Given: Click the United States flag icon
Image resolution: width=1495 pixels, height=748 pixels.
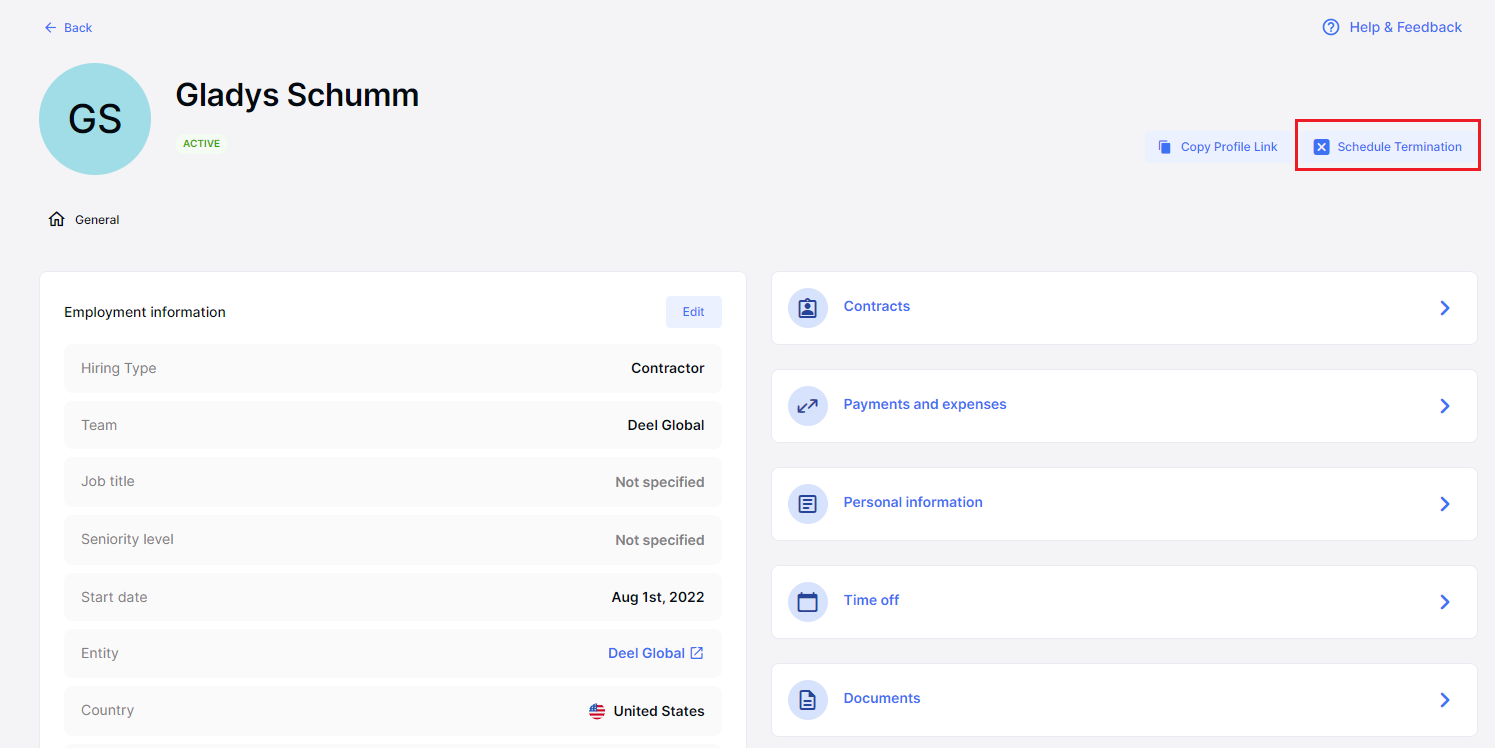Looking at the screenshot, I should click(597, 711).
